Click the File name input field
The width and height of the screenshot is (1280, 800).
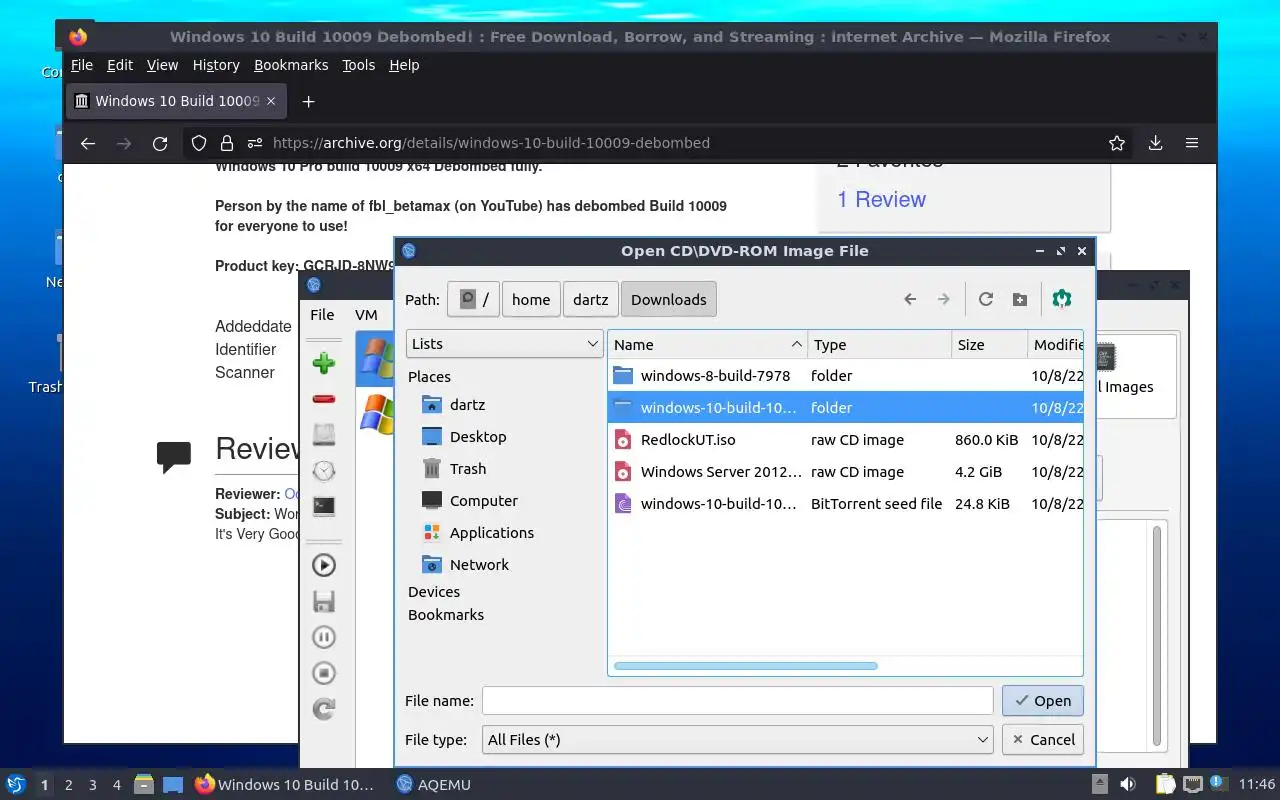pyautogui.click(x=737, y=701)
